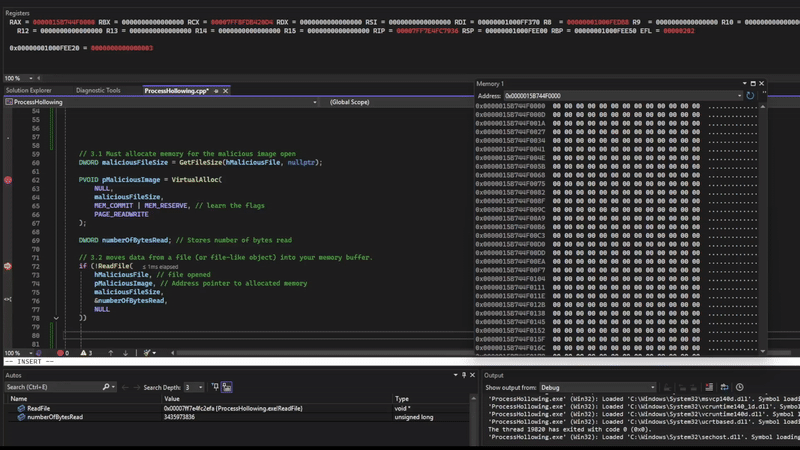Click PAGE_READWRITE on line 66
The width and height of the screenshot is (800, 450).
pos(121,214)
